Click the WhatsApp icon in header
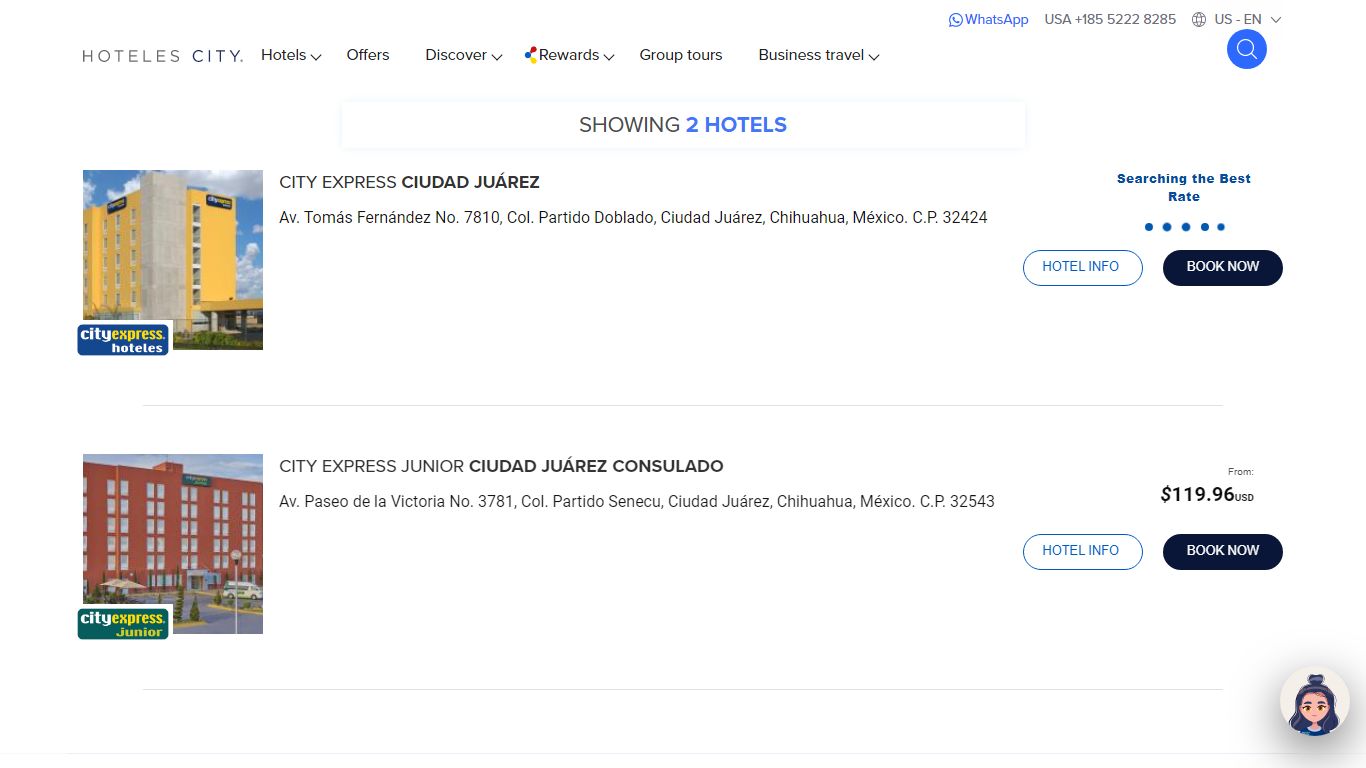The image size is (1366, 768). coord(955,20)
